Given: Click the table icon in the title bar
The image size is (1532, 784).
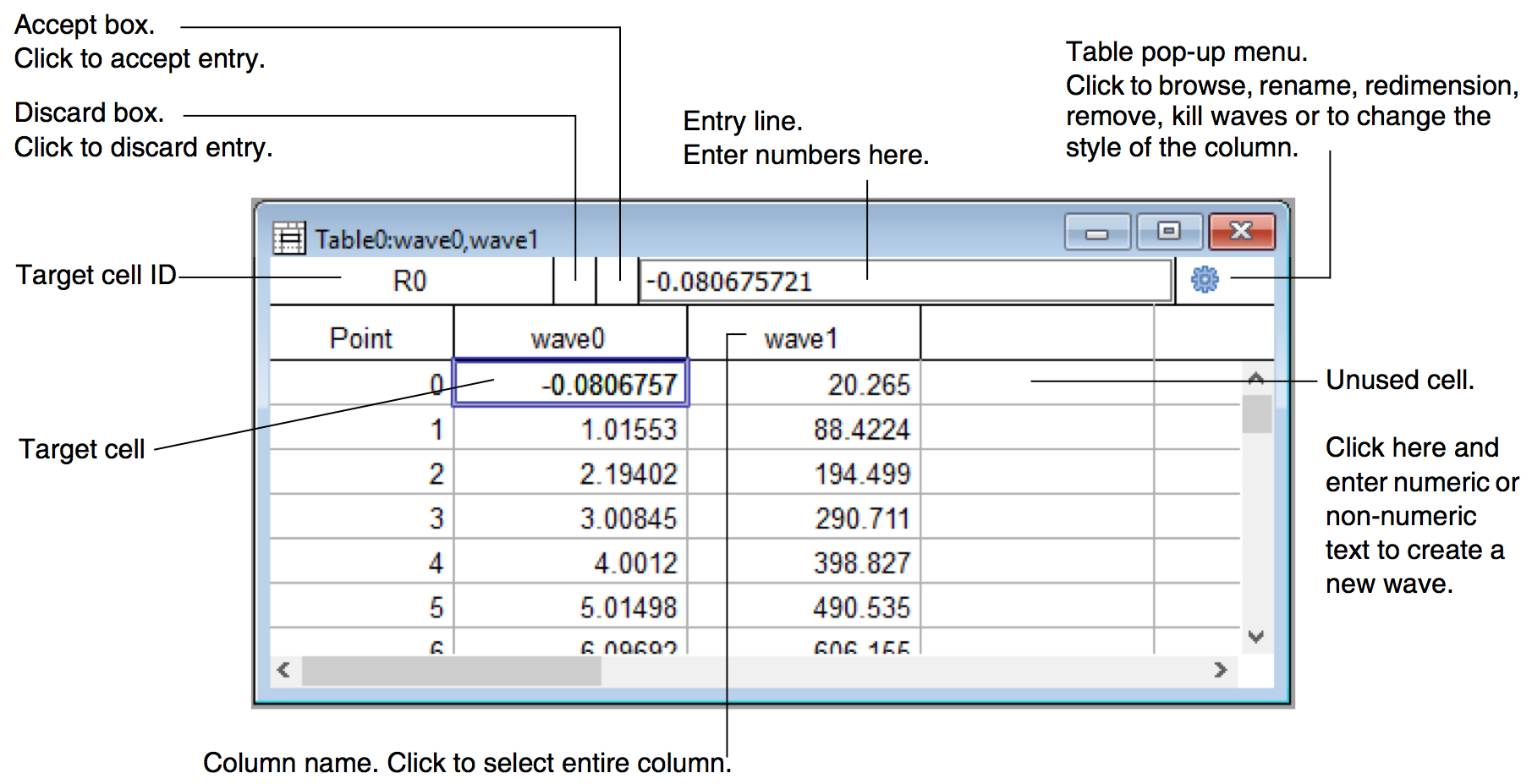Looking at the screenshot, I should [288, 238].
